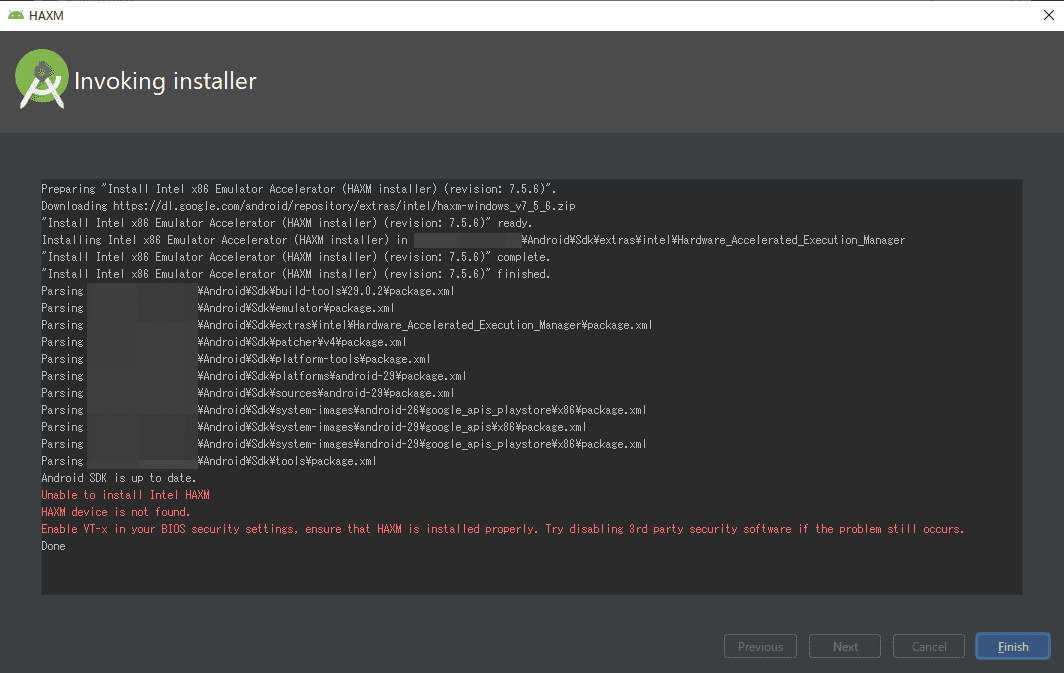Image resolution: width=1064 pixels, height=673 pixels.
Task: Click the Parsing android-26 google_apis_playstore line
Action: coord(344,410)
